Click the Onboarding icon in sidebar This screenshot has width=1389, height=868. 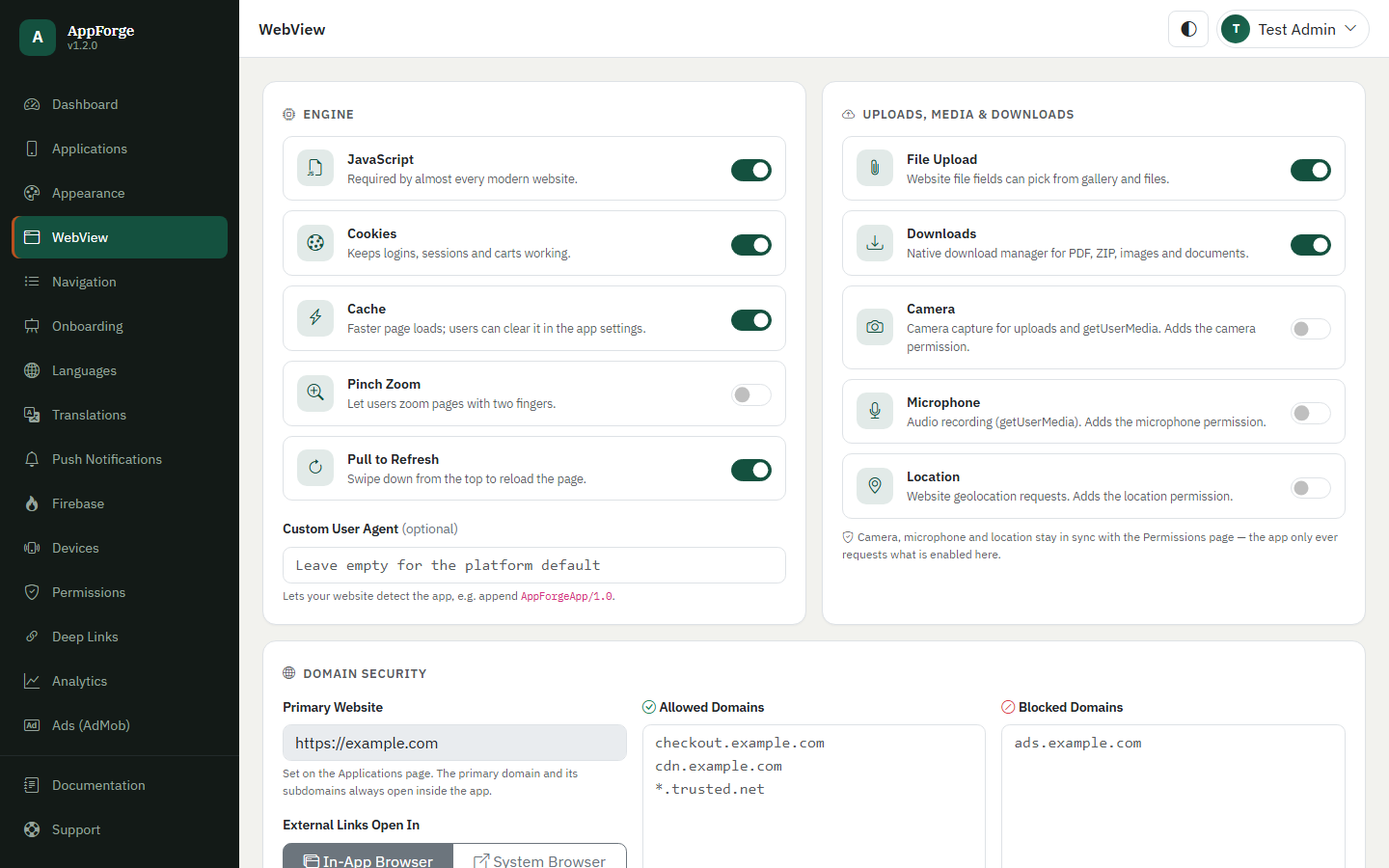[x=32, y=326]
